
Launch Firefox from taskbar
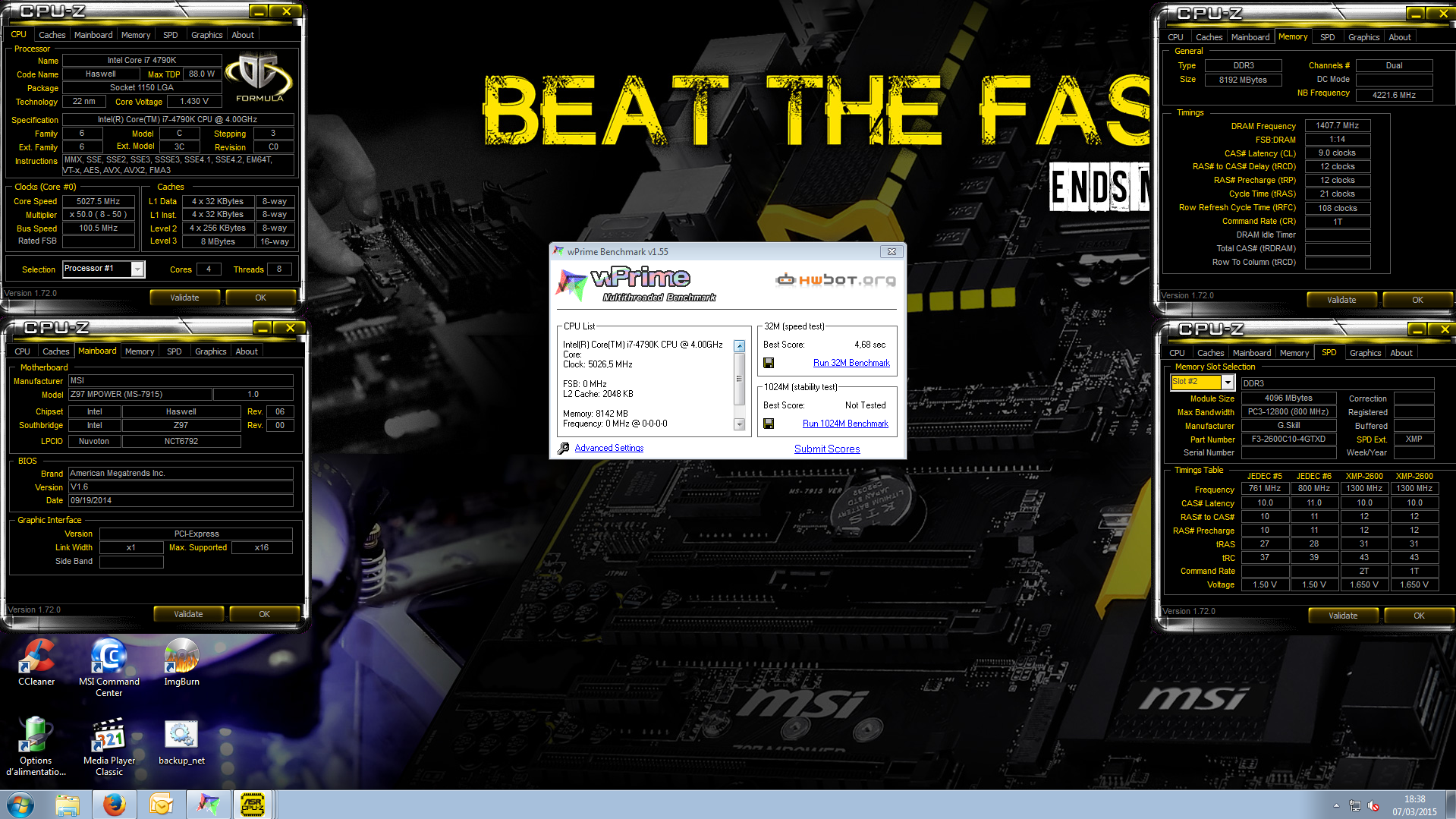tap(115, 805)
